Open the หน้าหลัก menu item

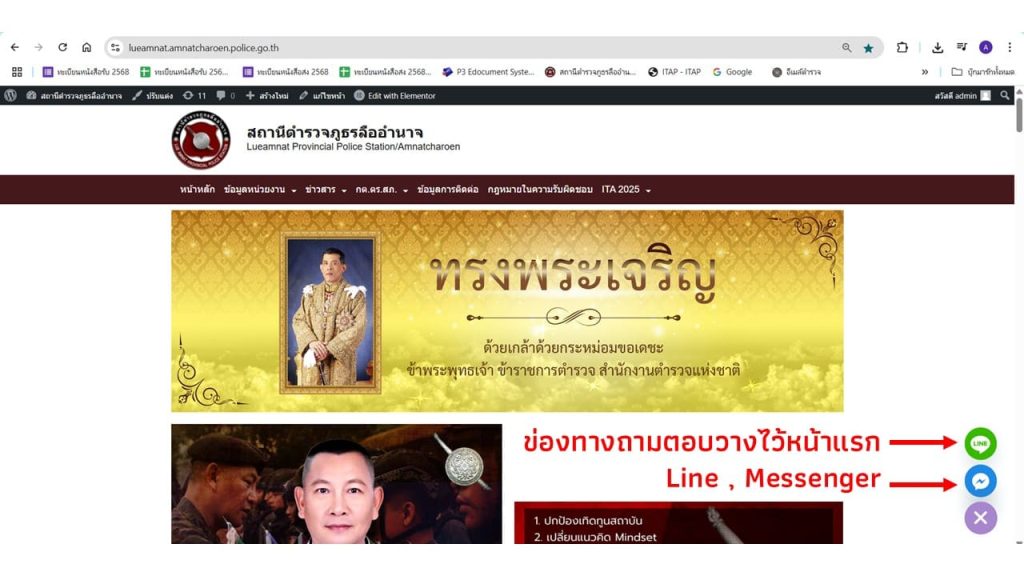(197, 189)
